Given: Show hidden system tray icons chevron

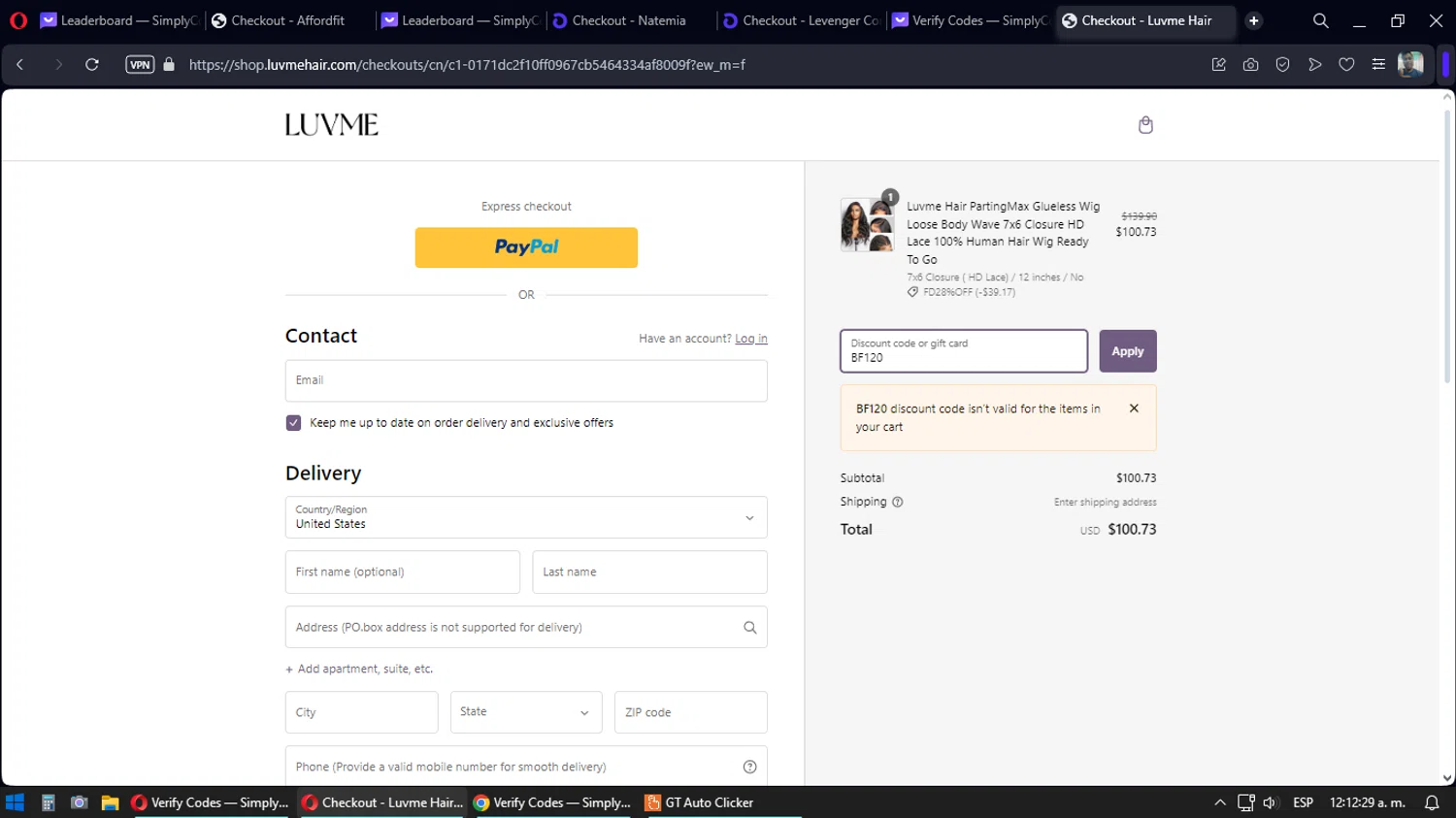Looking at the screenshot, I should point(1220,802).
